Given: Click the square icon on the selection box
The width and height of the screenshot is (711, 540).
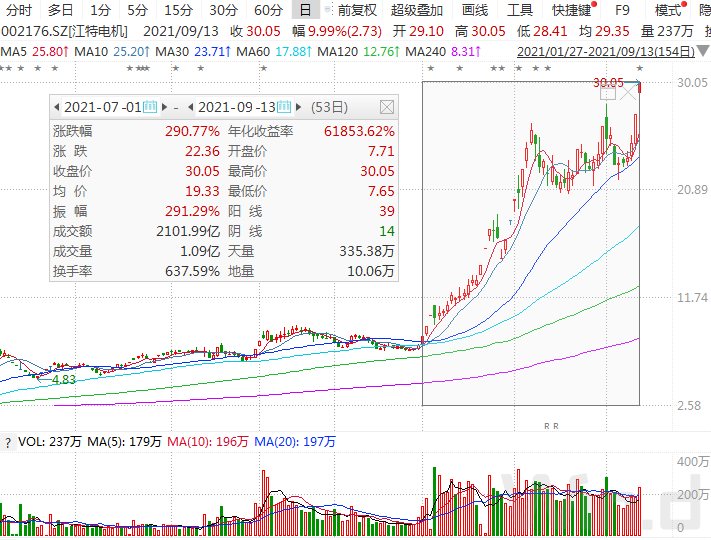Looking at the screenshot, I should (x=607, y=93).
